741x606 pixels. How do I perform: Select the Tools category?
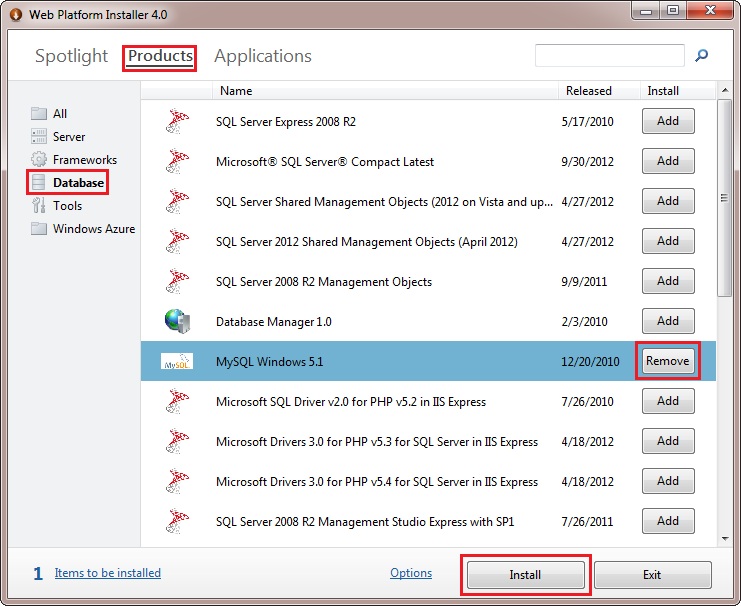coord(68,206)
